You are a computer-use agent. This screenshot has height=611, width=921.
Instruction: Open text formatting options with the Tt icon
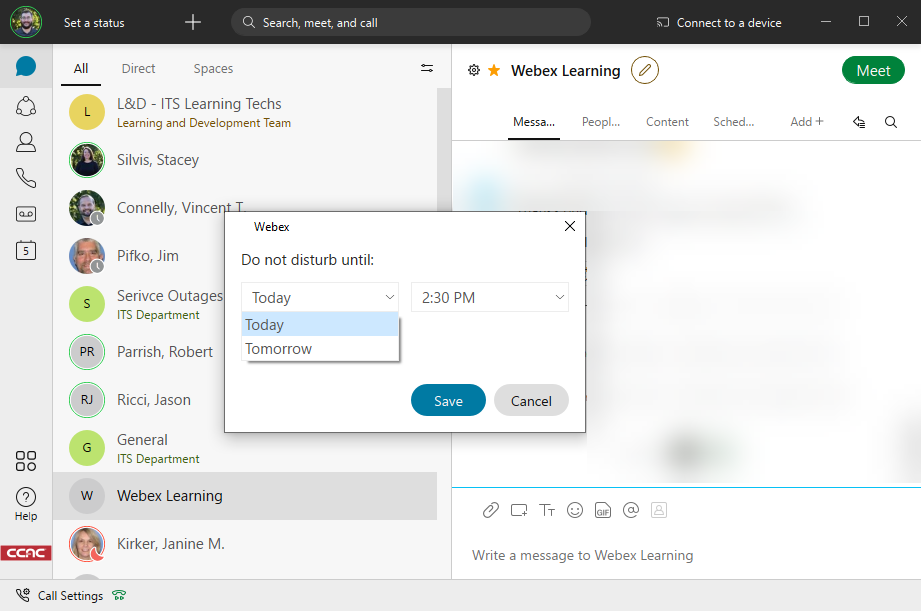coord(546,510)
